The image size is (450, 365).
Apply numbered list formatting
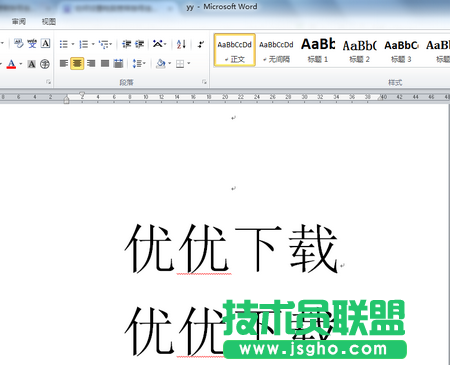[x=83, y=44]
